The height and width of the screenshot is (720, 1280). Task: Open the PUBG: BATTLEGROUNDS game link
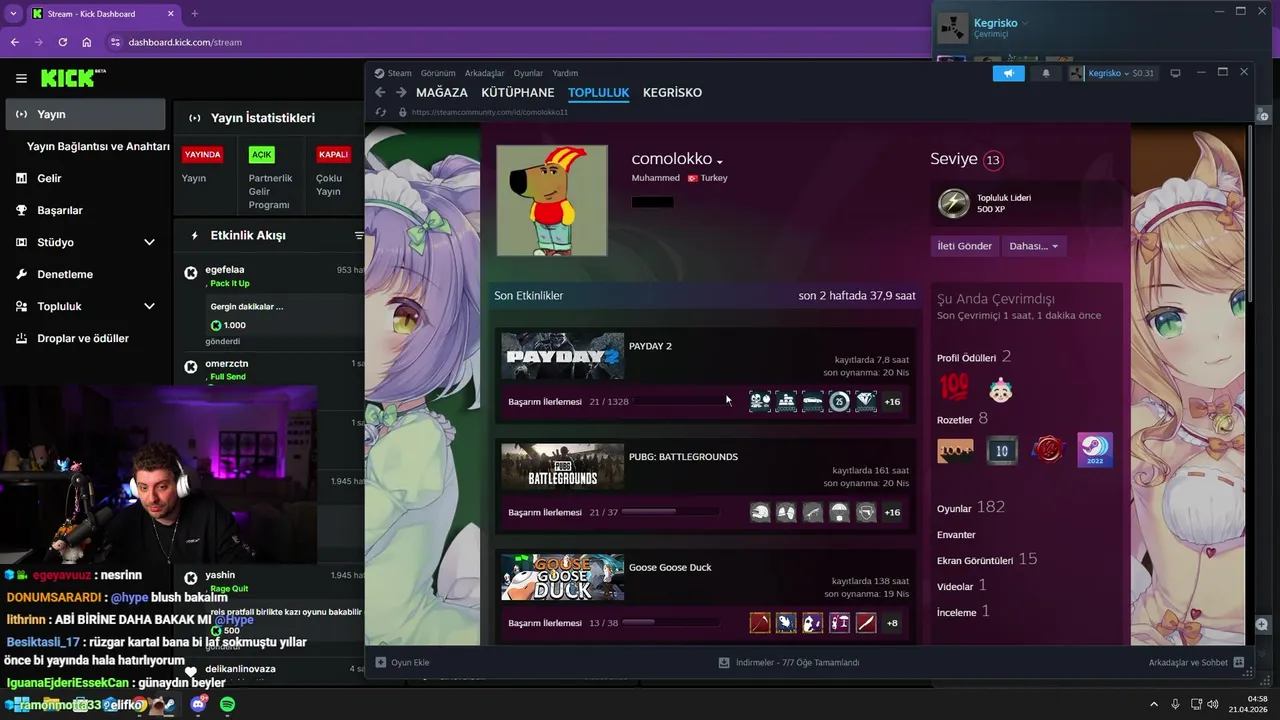point(683,457)
